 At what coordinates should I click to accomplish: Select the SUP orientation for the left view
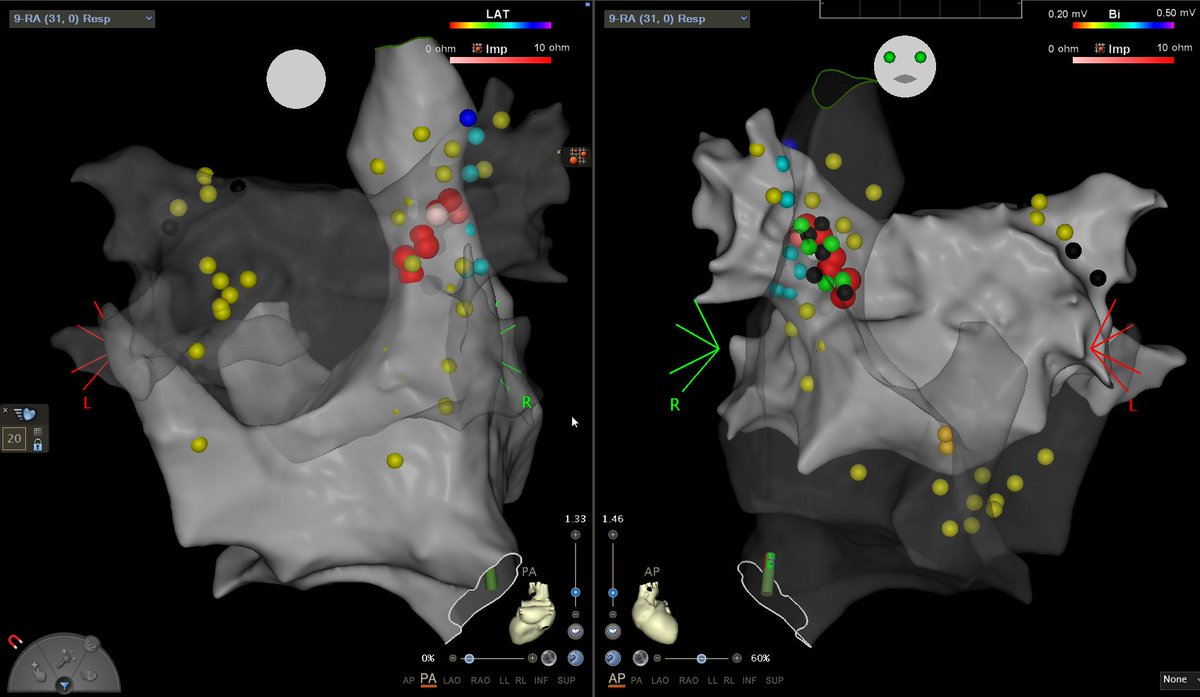click(x=567, y=680)
